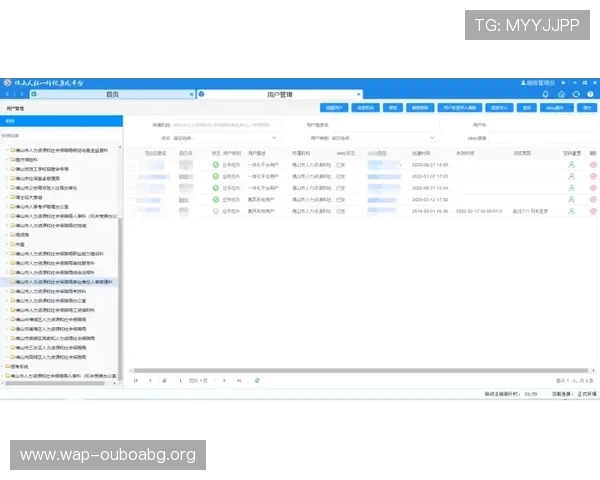The image size is (600, 480).
Task: Close the 用户管理 tab
Action: pyautogui.click(x=359, y=94)
